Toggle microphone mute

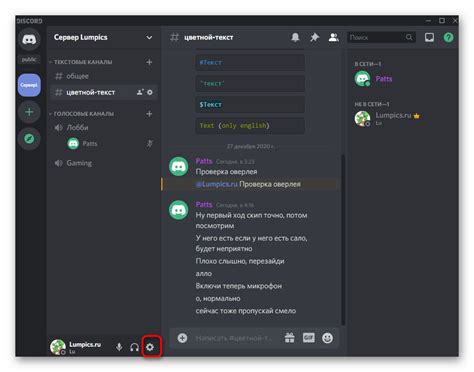click(x=119, y=347)
